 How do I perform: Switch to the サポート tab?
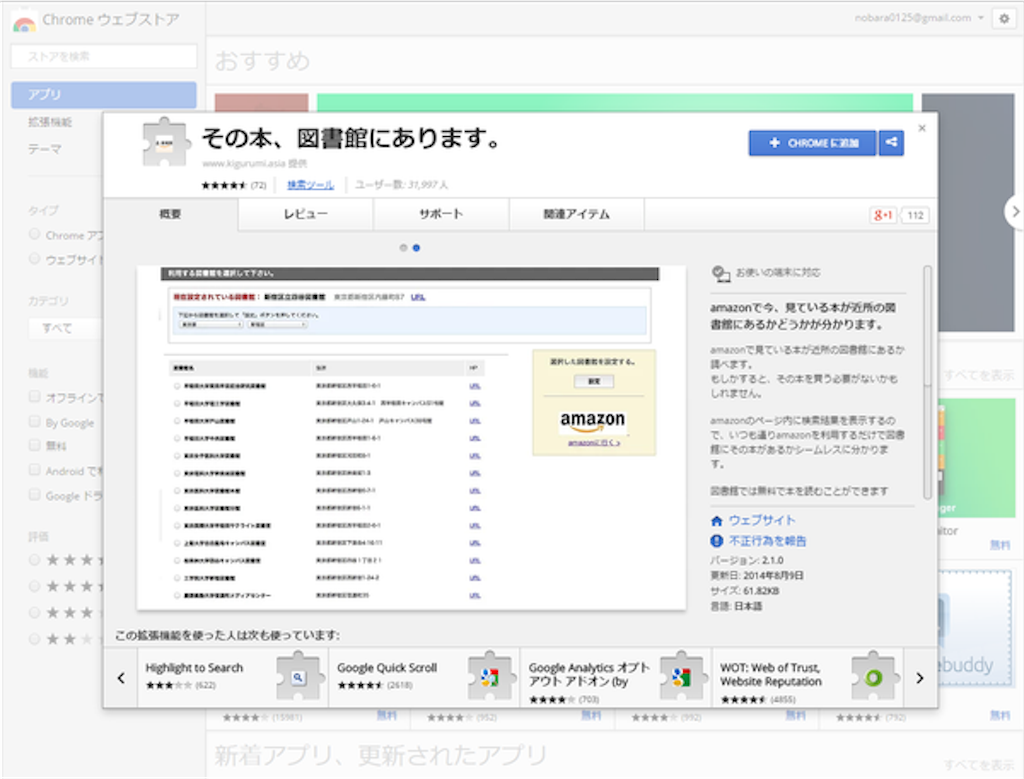pyautogui.click(x=441, y=214)
